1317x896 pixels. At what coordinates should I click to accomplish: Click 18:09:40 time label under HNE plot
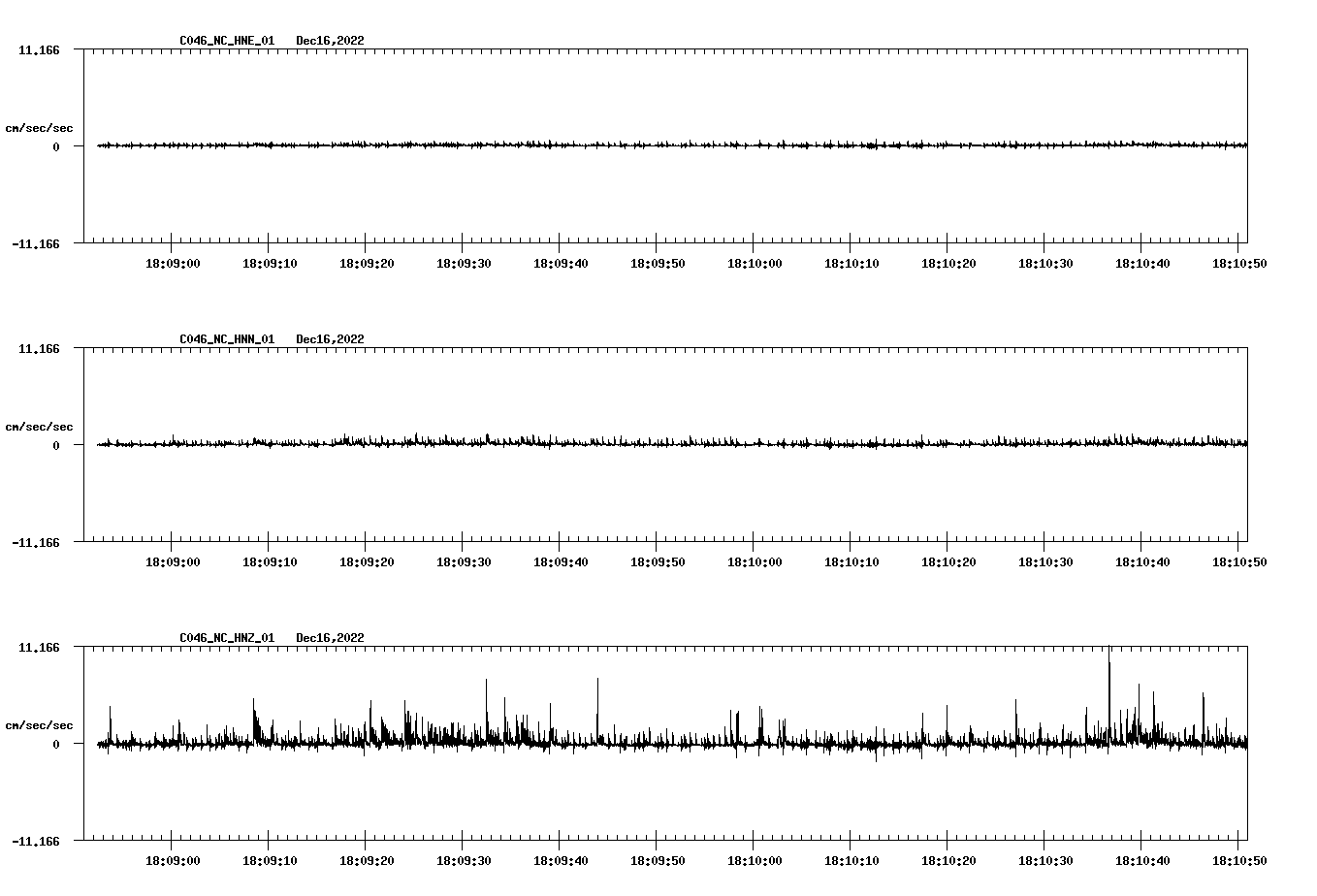[x=561, y=263]
